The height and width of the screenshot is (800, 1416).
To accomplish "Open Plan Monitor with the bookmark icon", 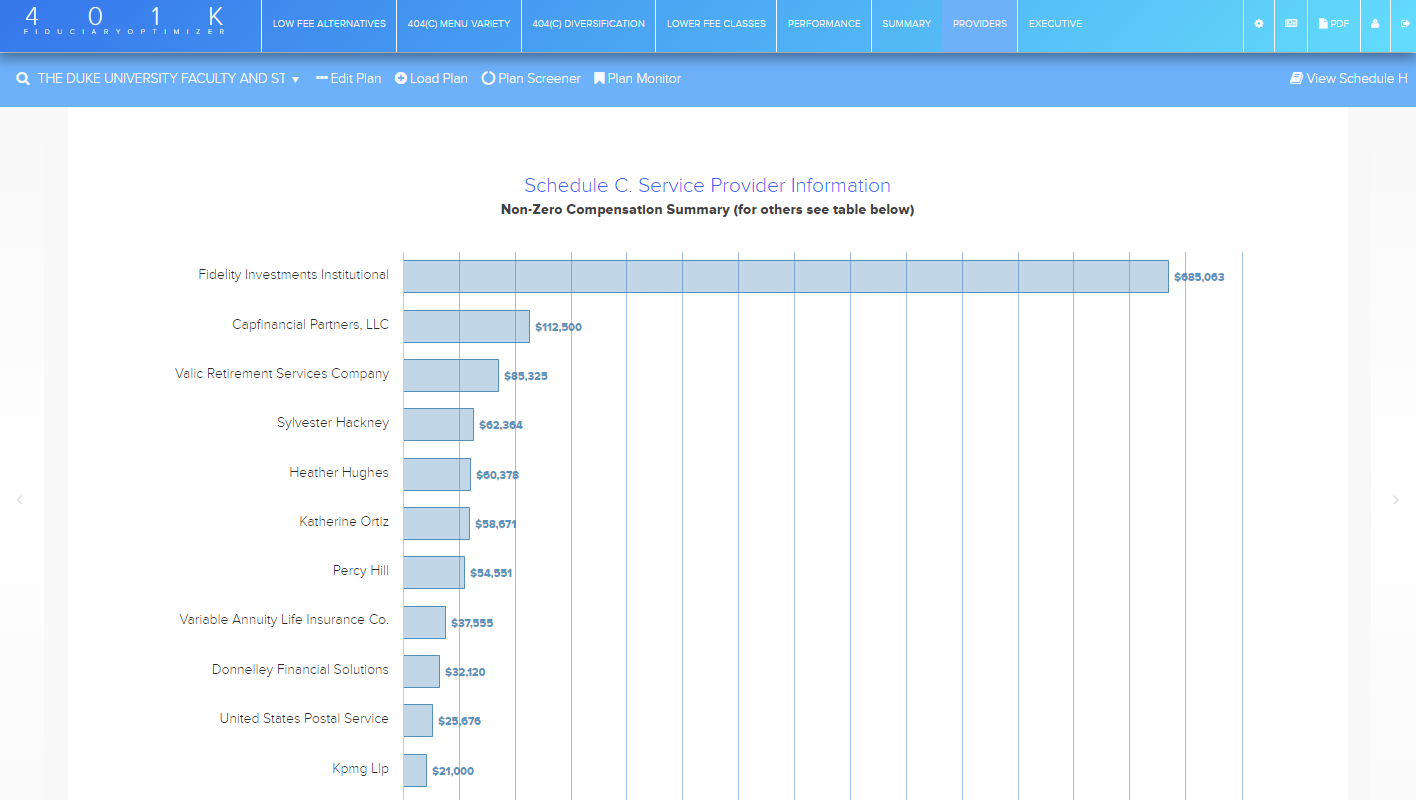I will (599, 78).
